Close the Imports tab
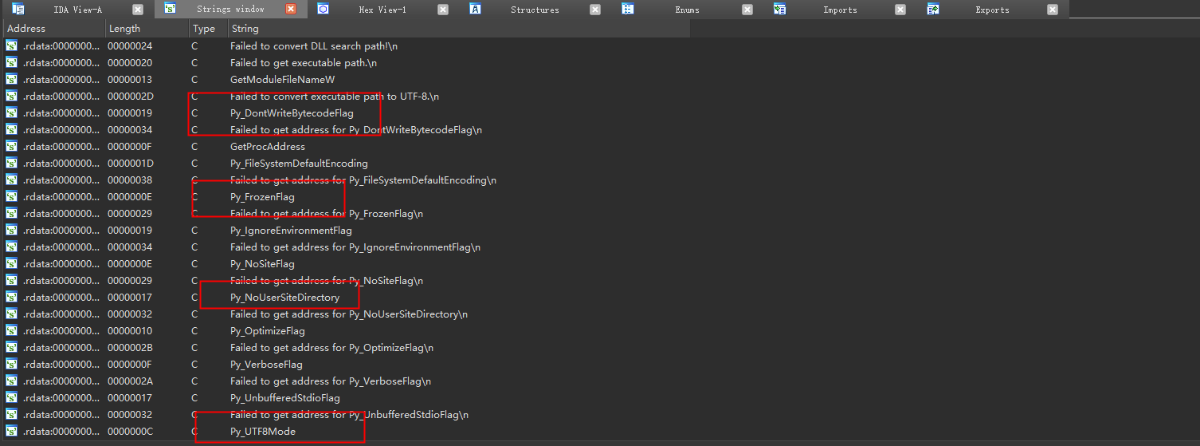Image resolution: width=1200 pixels, height=446 pixels. point(900,9)
